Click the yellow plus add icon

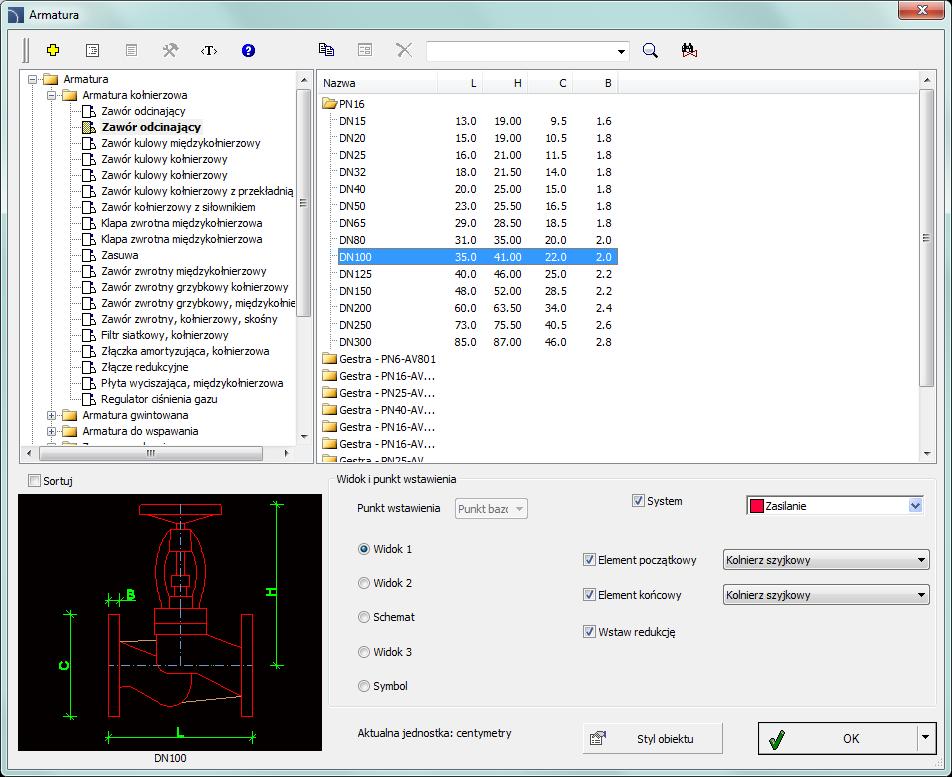53,50
